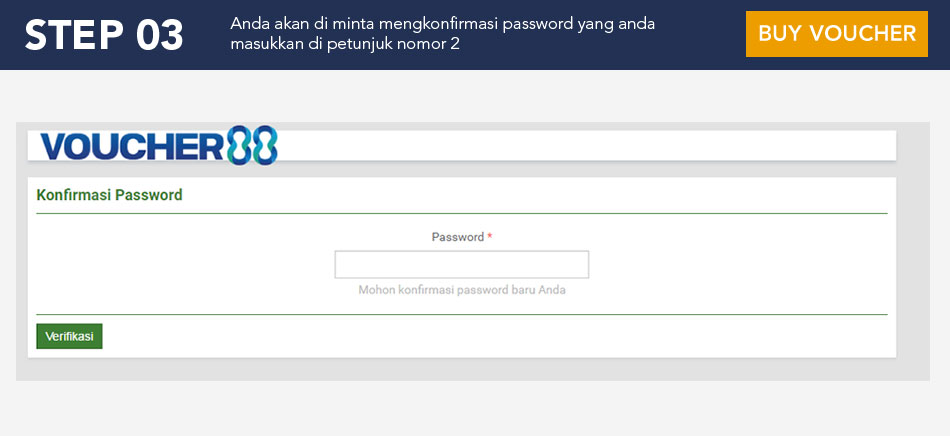Click the red required asterisk

click(490, 238)
